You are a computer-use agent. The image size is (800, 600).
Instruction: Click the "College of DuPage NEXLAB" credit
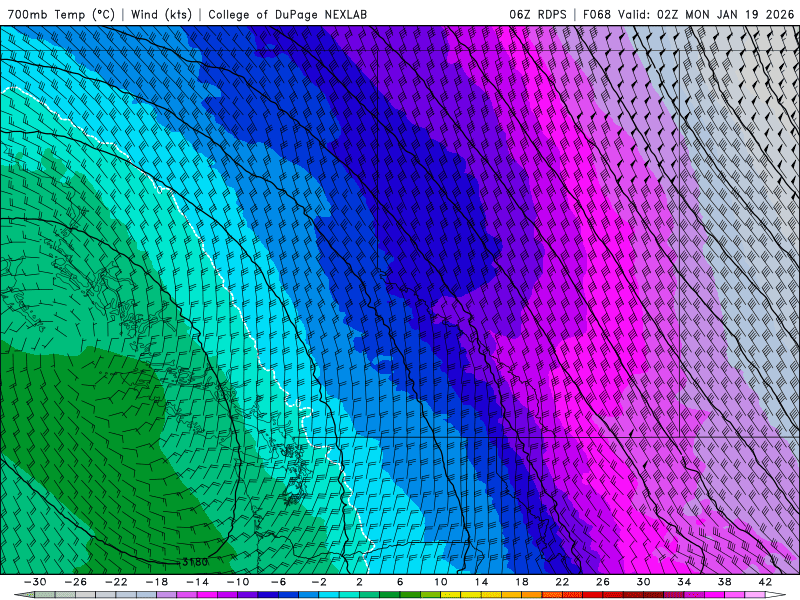pyautogui.click(x=287, y=14)
